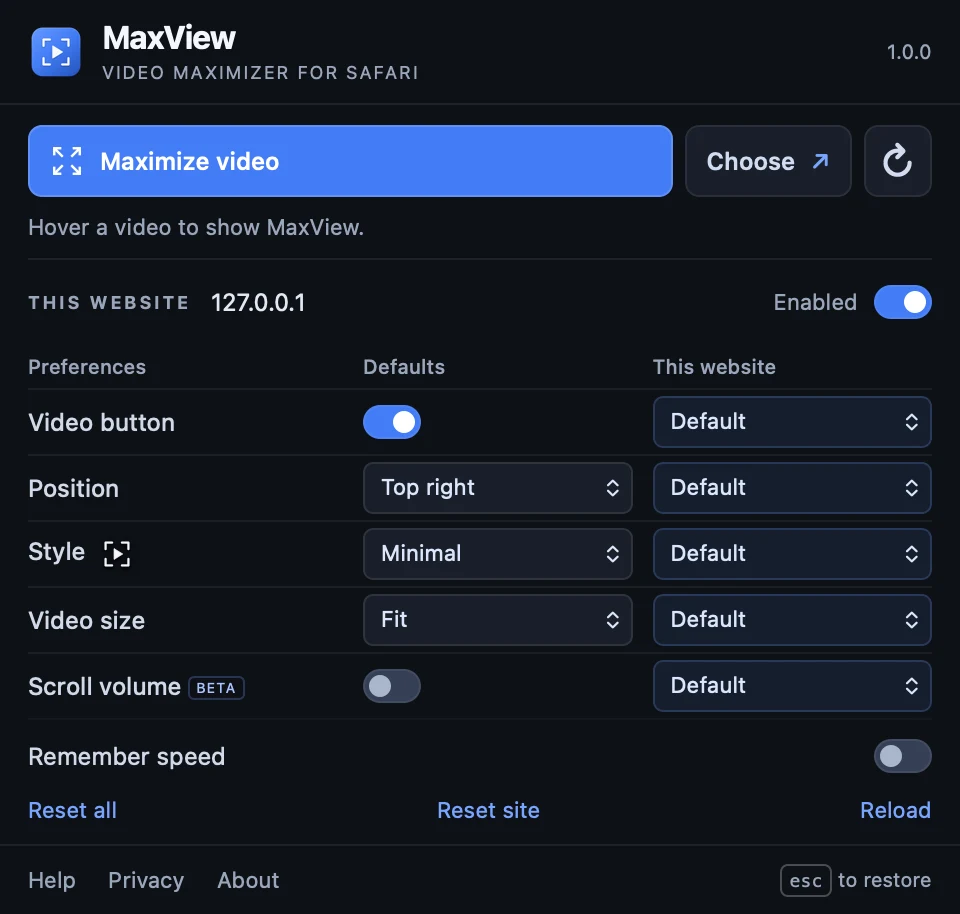
Task: Open the Video size Fit dropdown
Action: pos(498,620)
